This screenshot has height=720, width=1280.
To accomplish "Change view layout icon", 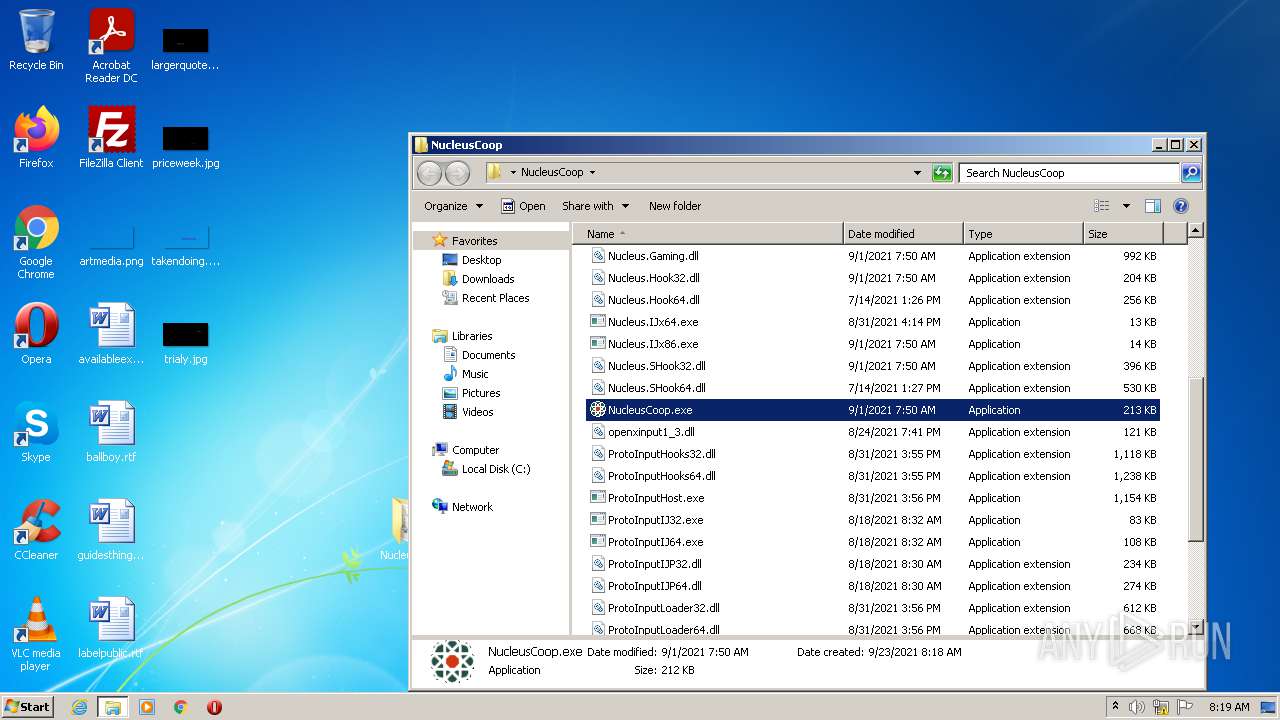I will point(1102,206).
